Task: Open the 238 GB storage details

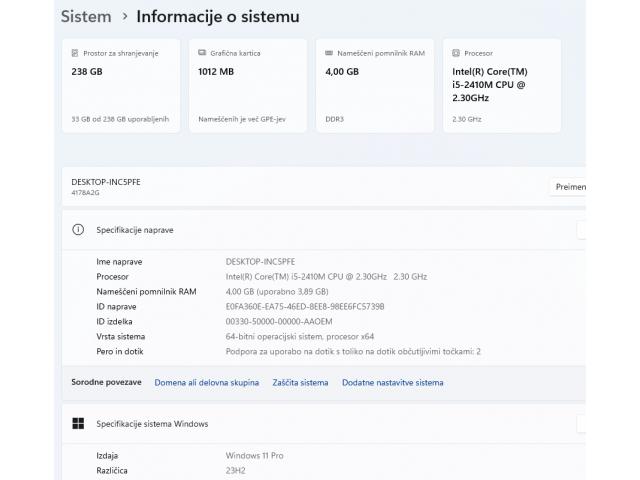Action: click(x=88, y=71)
